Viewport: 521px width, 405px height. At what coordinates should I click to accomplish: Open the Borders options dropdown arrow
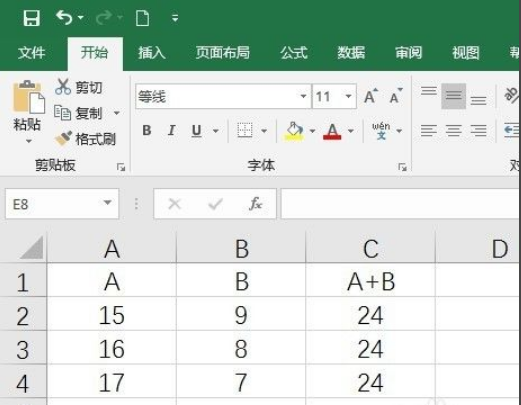pyautogui.click(x=264, y=131)
